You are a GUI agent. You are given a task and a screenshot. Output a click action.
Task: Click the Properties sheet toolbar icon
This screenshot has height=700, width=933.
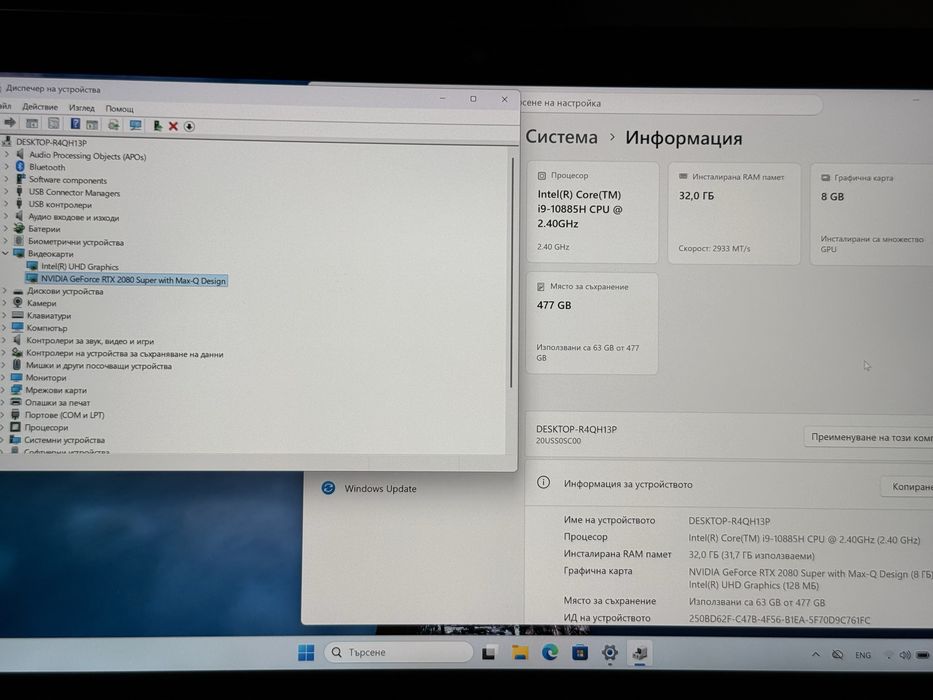pos(54,123)
